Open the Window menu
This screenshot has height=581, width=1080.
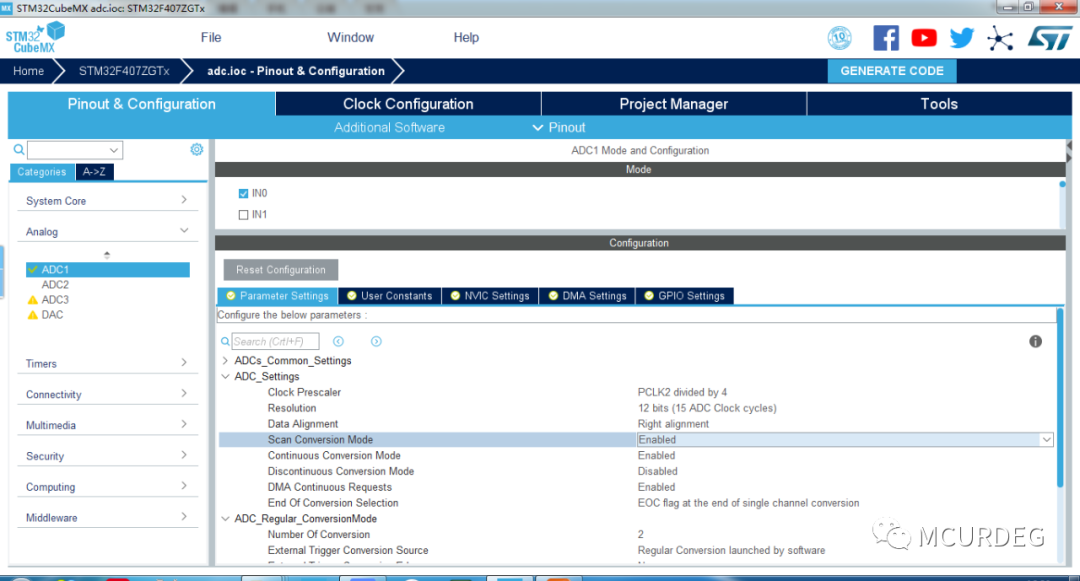351,37
